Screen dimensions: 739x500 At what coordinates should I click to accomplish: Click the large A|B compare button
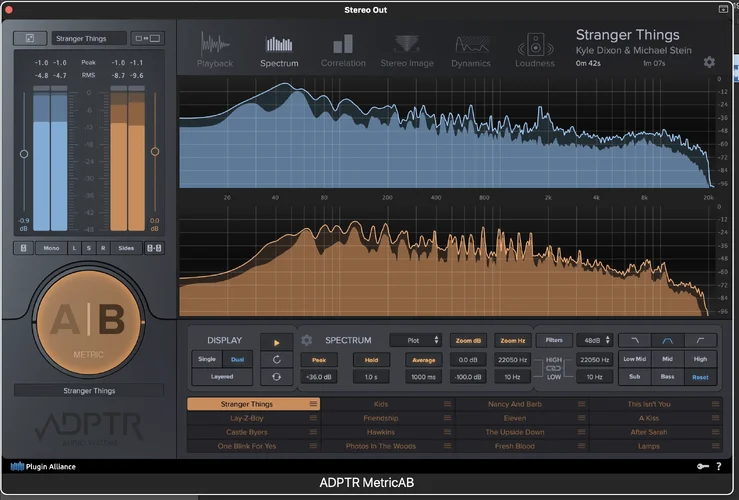(x=88, y=322)
